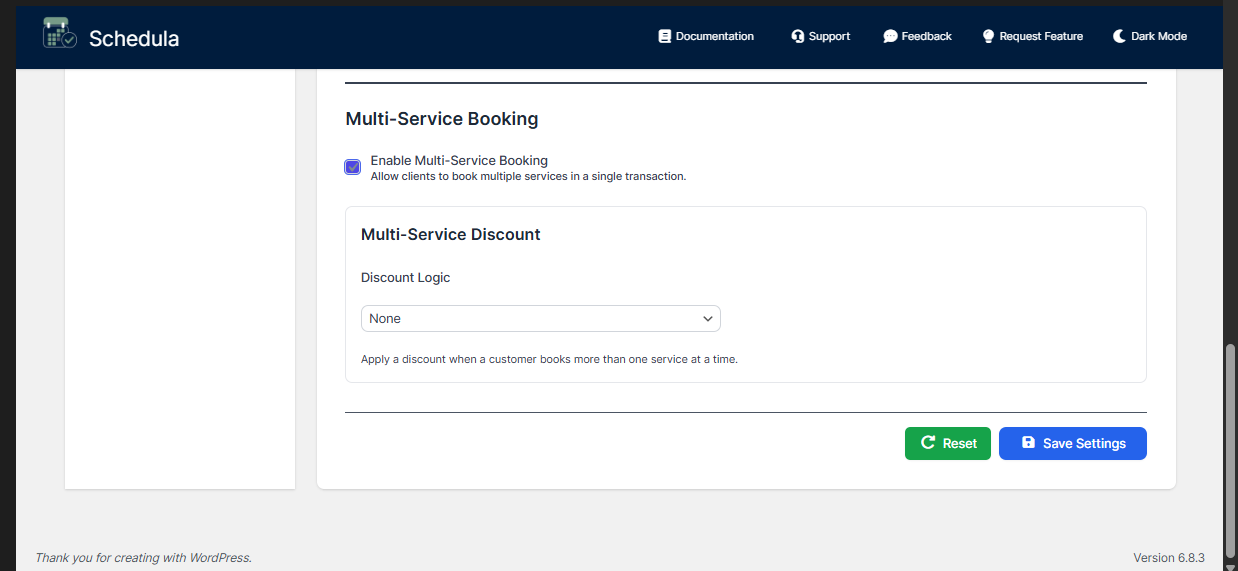Go to Support in the header

821,36
